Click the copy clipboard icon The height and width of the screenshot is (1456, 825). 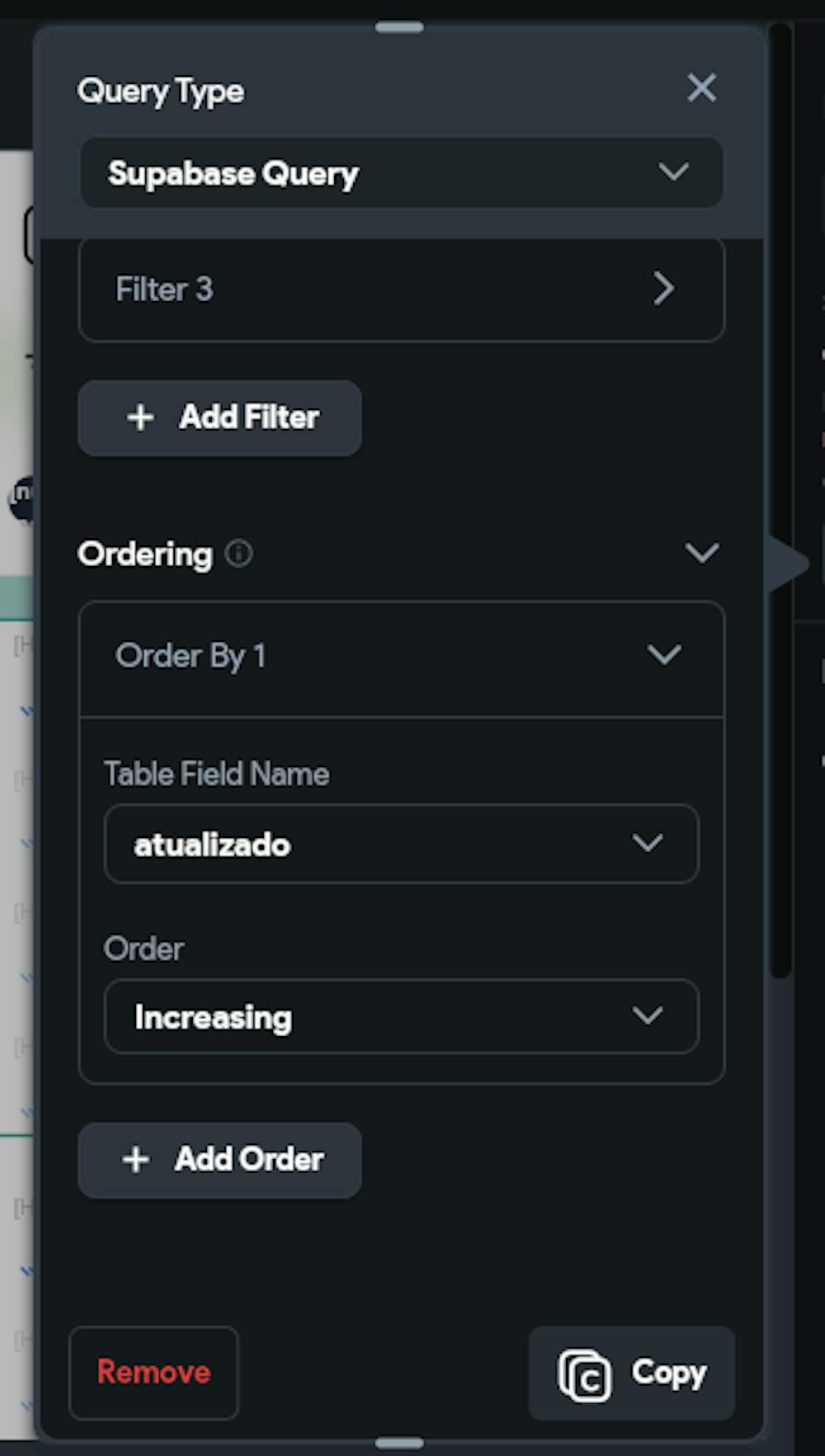click(x=585, y=1375)
